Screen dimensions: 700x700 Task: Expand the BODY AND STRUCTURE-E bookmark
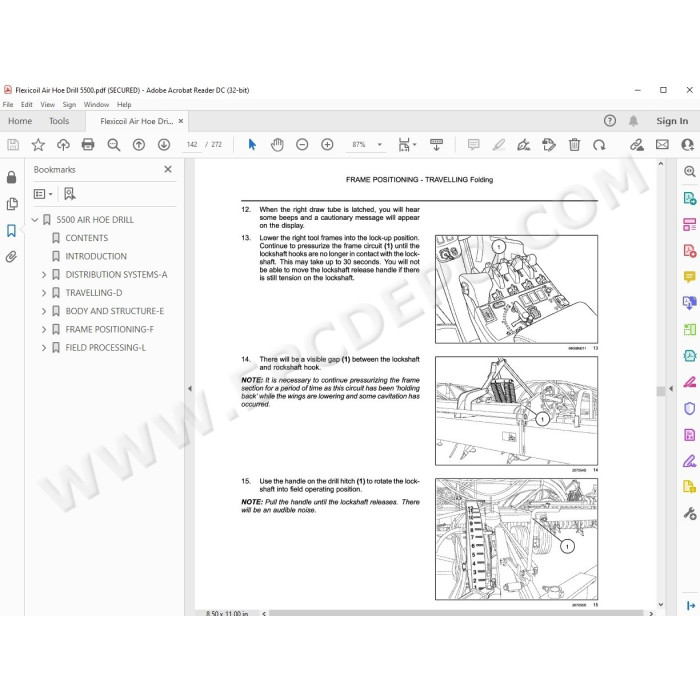pyautogui.click(x=44, y=311)
